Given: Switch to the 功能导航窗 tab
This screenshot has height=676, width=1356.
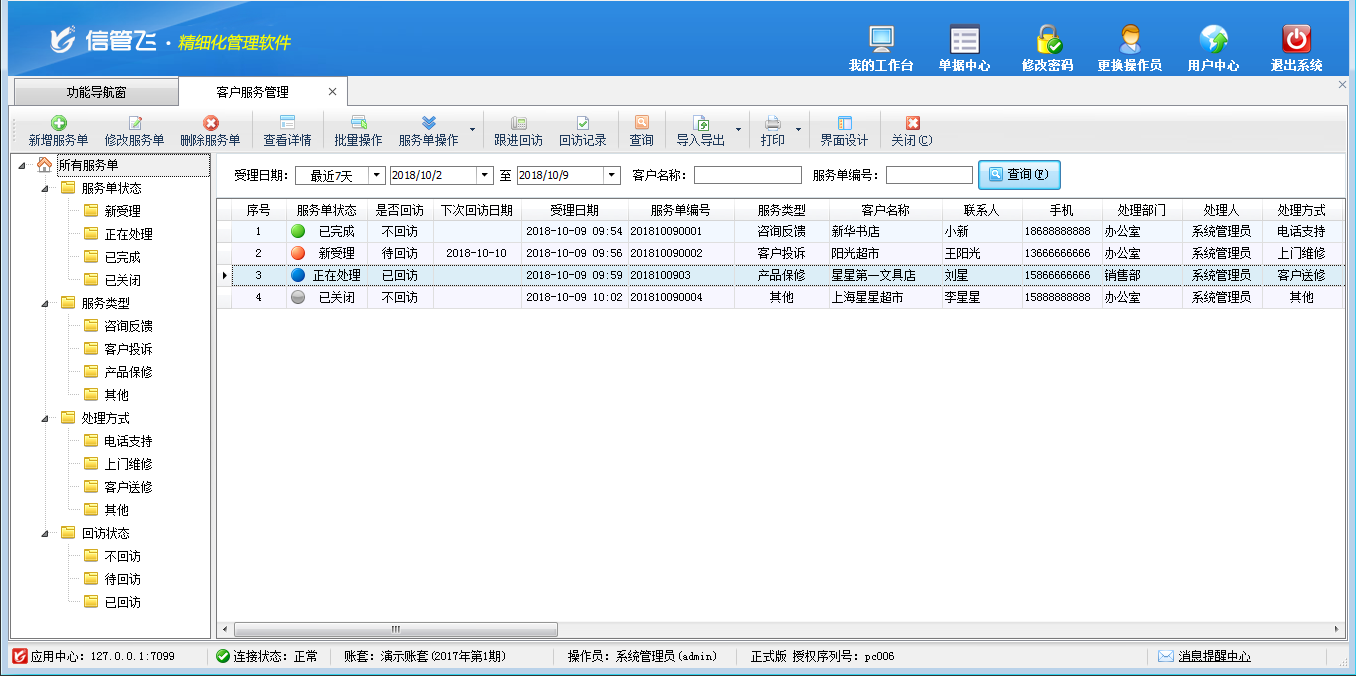Looking at the screenshot, I should click(96, 92).
